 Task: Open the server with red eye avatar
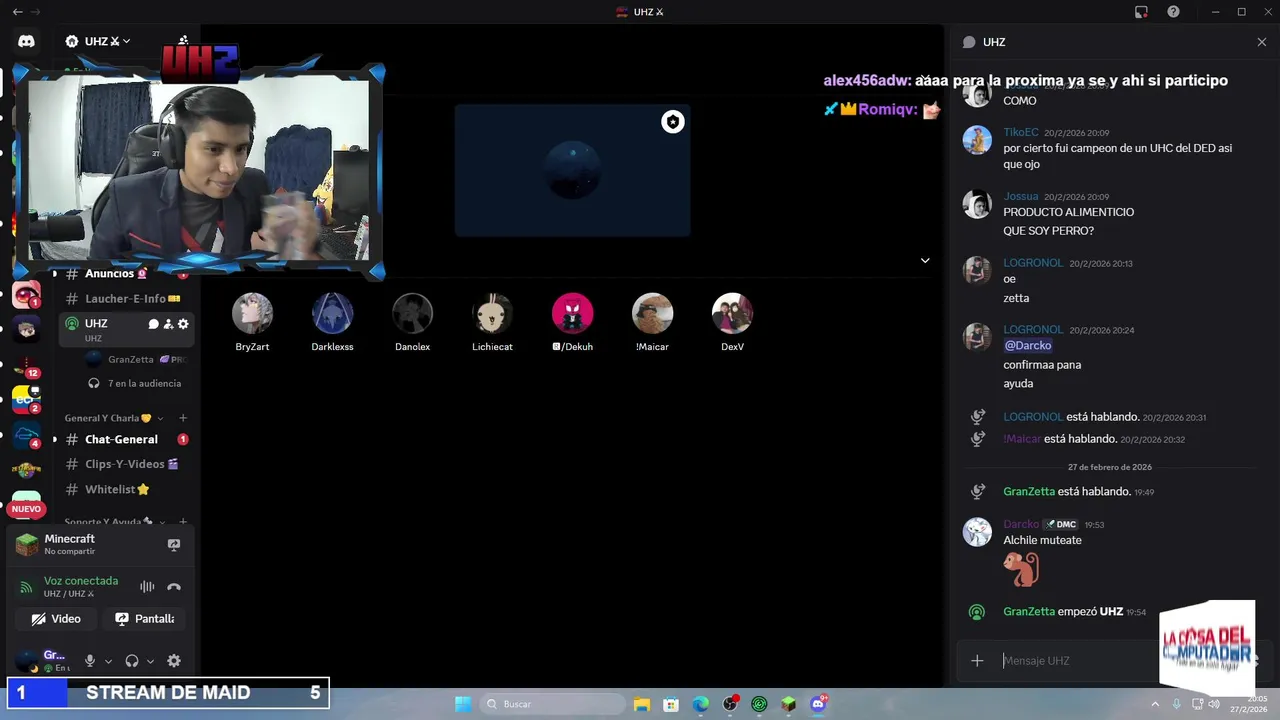26,294
